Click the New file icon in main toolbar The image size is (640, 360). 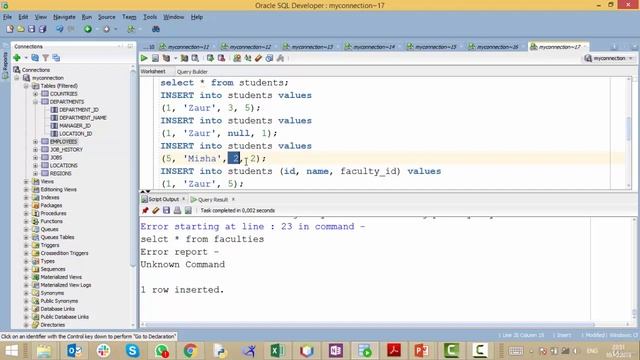(x=10, y=29)
